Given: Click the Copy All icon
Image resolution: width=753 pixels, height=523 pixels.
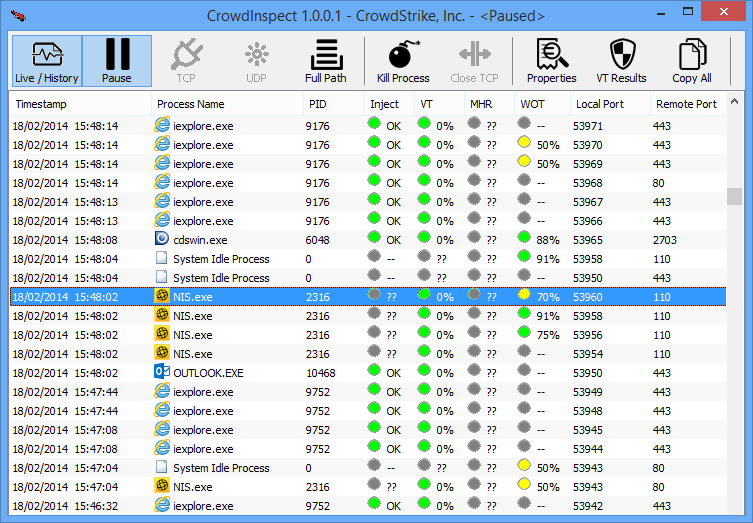Looking at the screenshot, I should coord(692,61).
